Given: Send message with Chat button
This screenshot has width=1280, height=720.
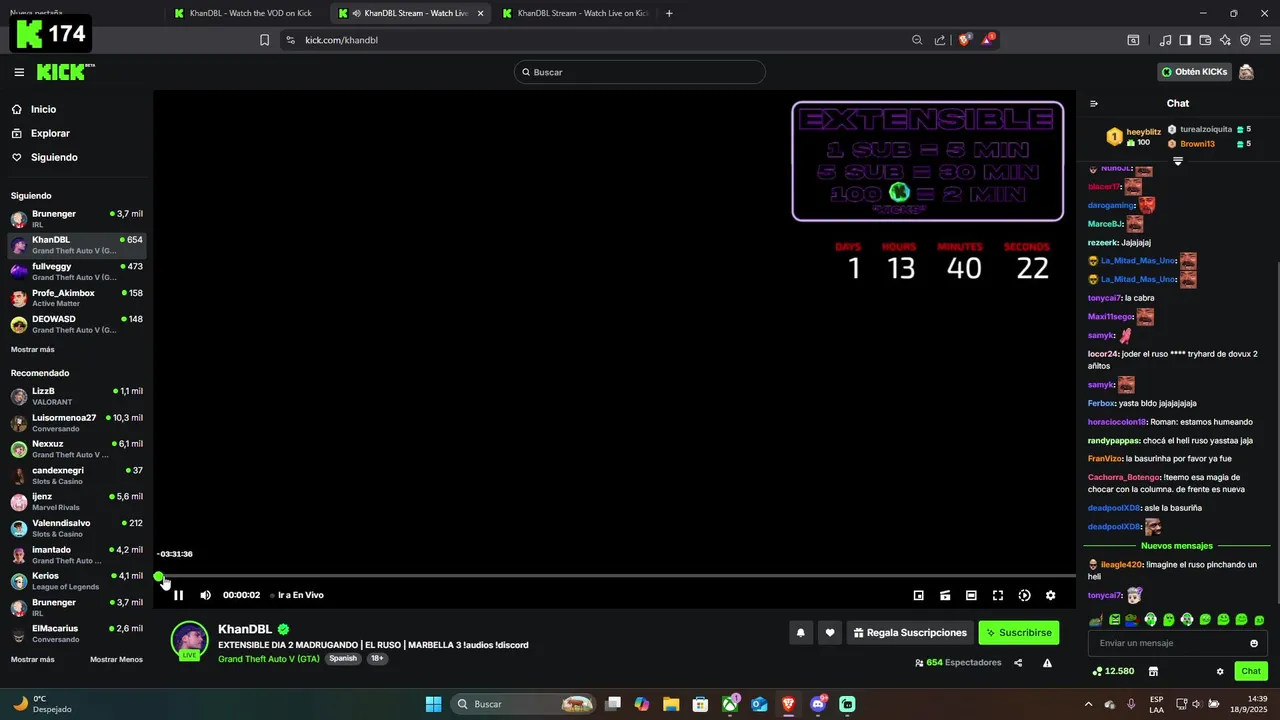Looking at the screenshot, I should [x=1251, y=671].
